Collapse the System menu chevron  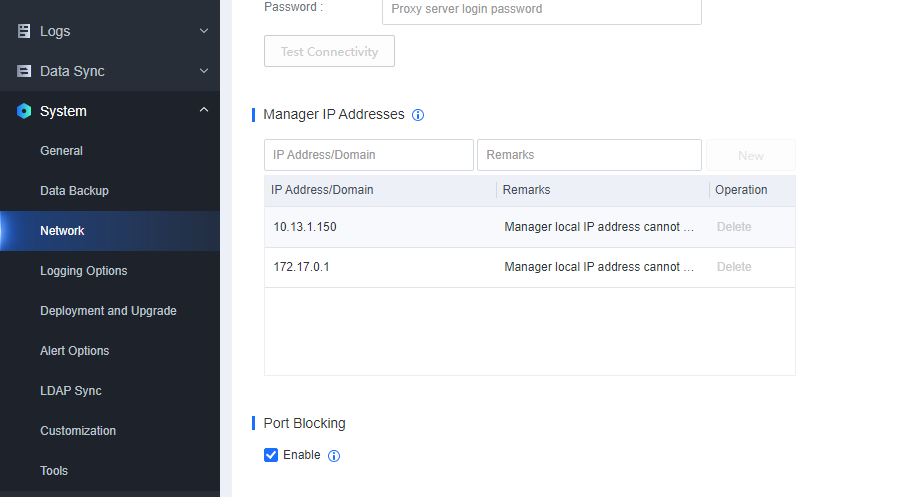point(204,111)
